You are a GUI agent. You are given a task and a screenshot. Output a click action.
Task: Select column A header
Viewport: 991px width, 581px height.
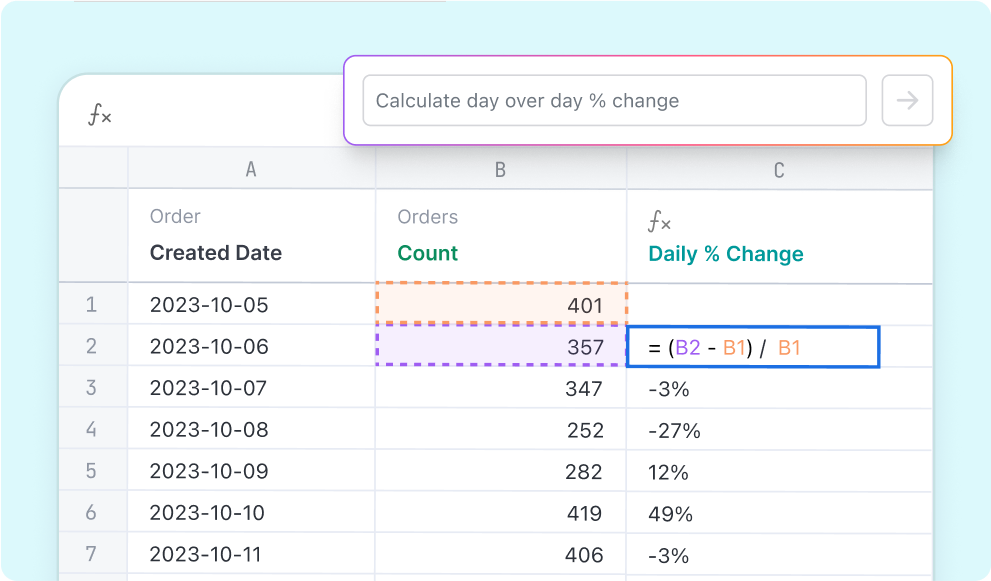(x=251, y=170)
